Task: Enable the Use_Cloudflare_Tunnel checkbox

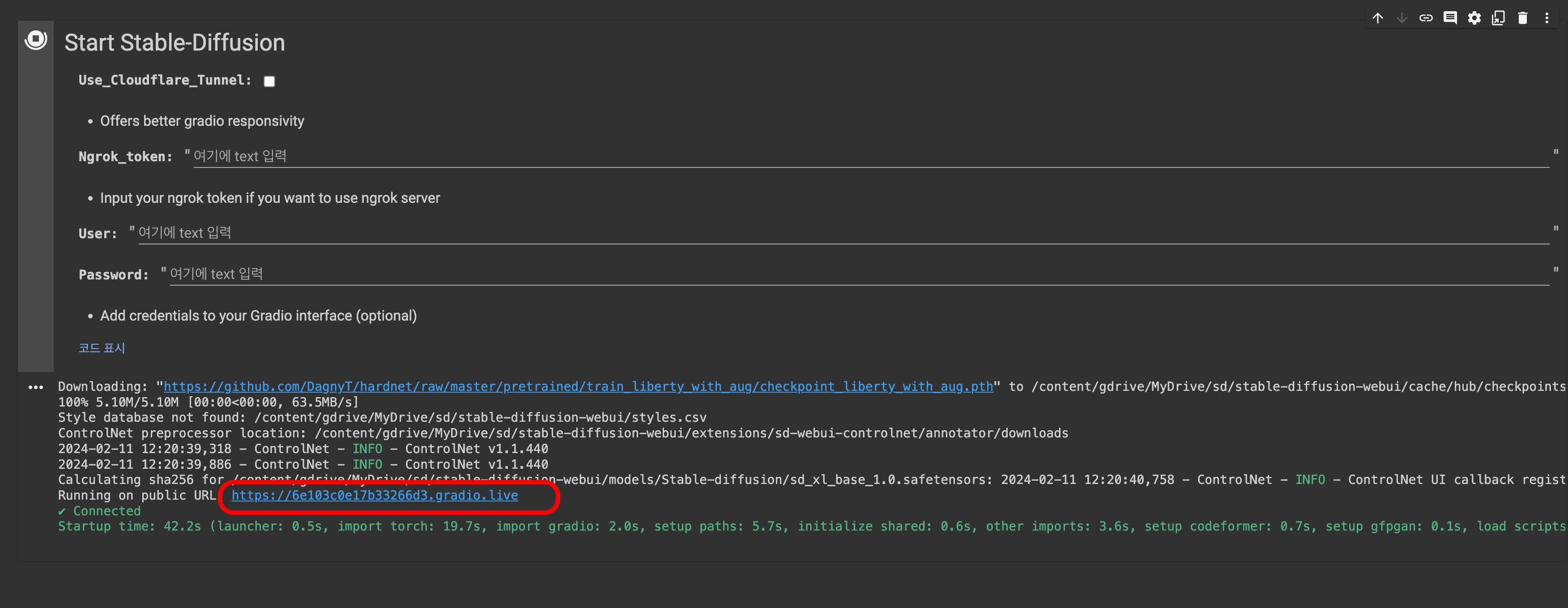Action: click(x=269, y=81)
